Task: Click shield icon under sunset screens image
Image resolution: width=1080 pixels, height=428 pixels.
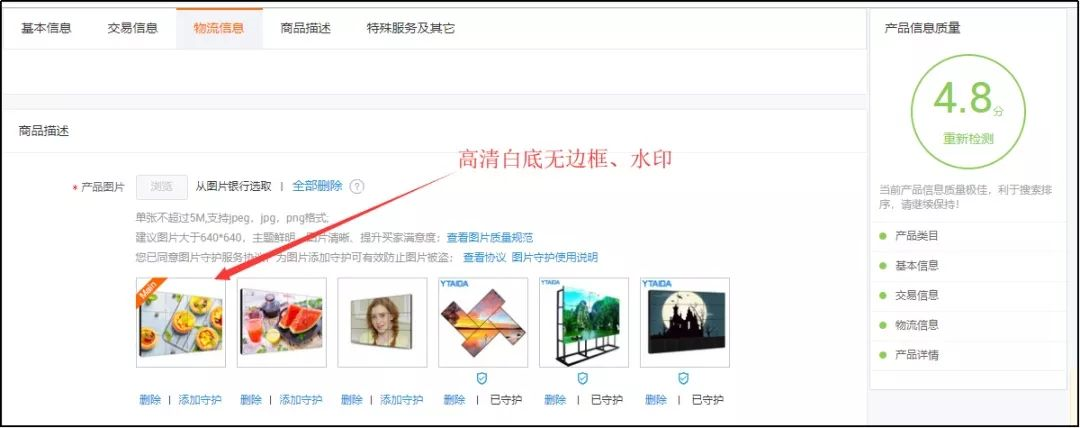Action: pos(482,378)
